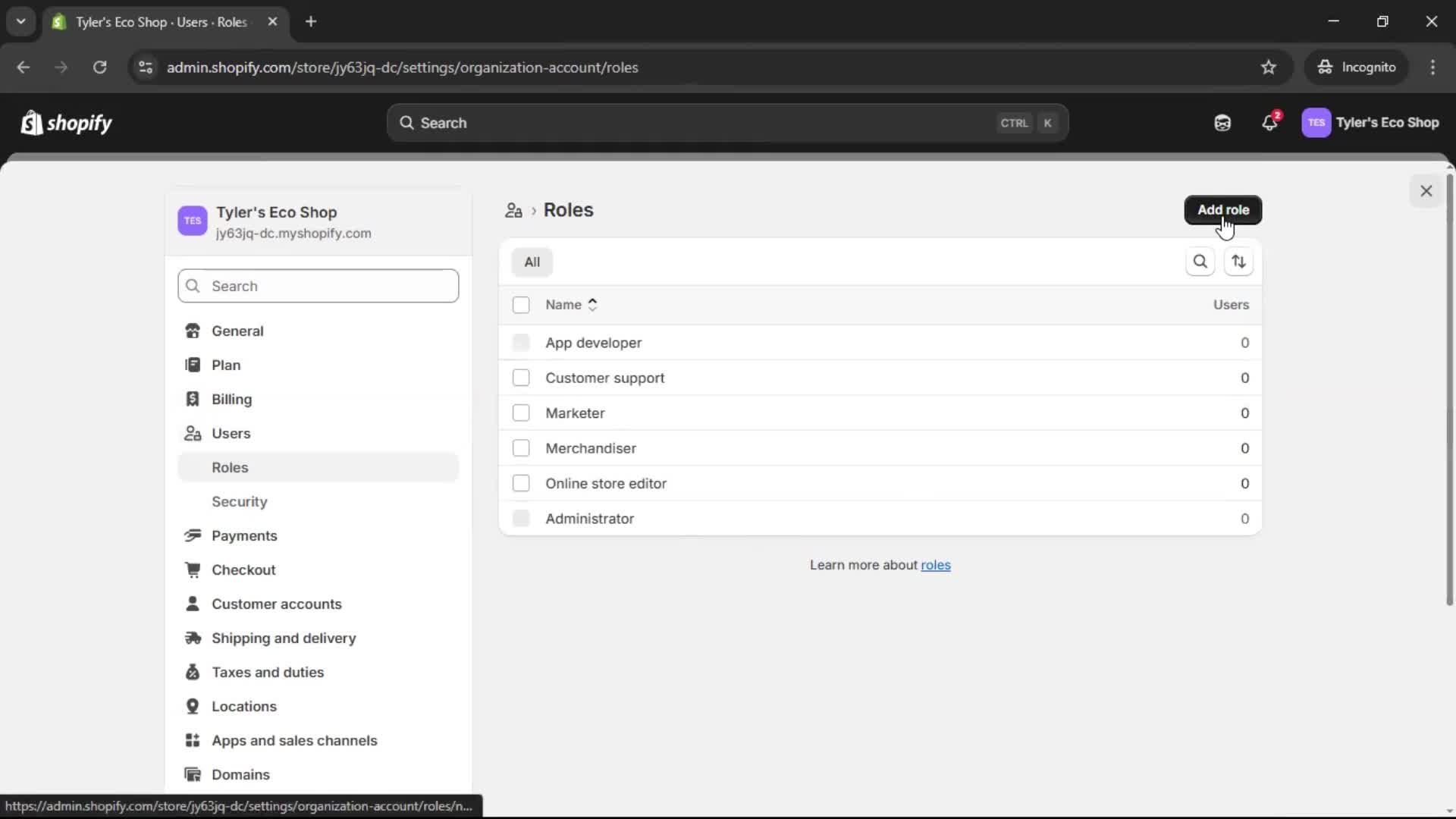Select the Billing settings icon
The height and width of the screenshot is (819, 1456).
click(x=193, y=399)
